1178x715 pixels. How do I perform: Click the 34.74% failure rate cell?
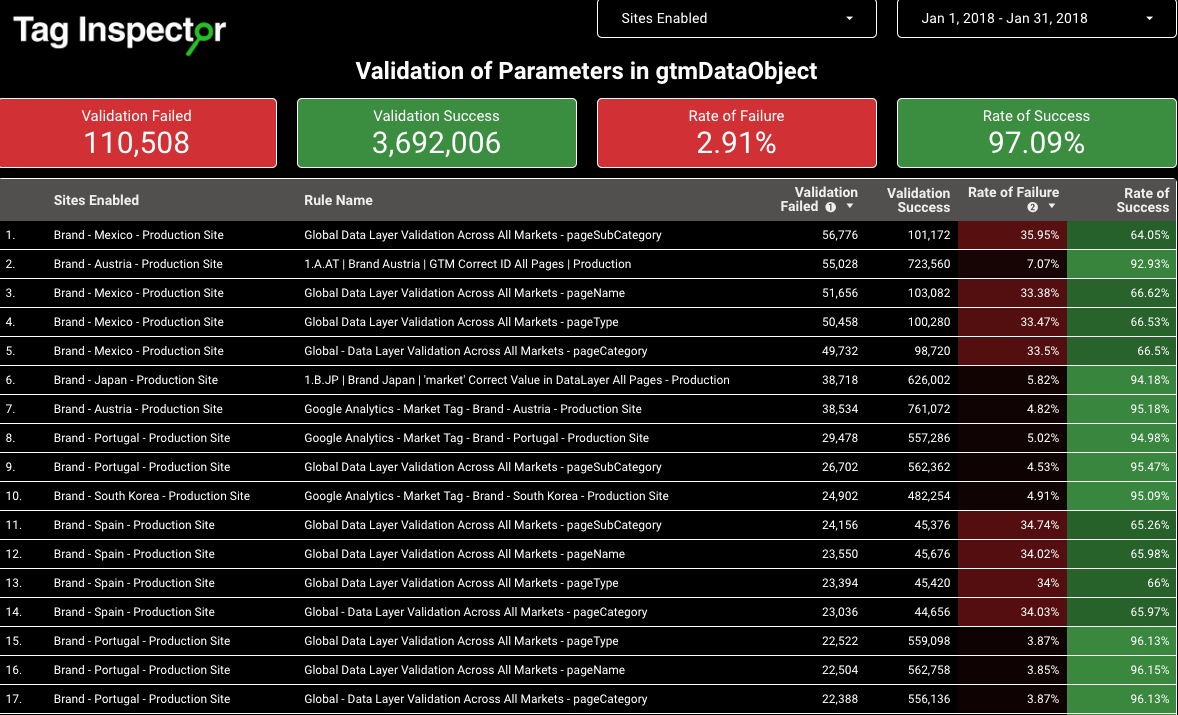[1012, 525]
